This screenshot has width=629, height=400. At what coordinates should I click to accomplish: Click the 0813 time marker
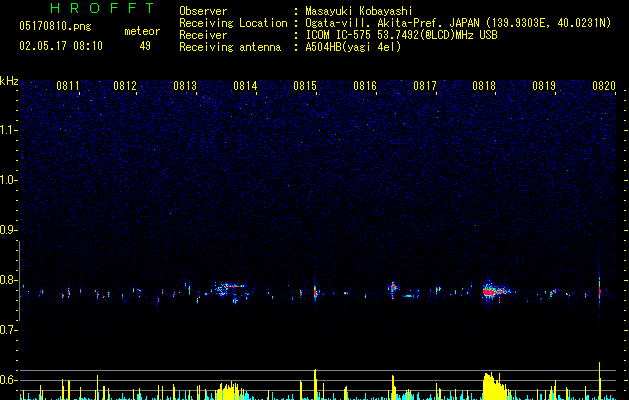point(185,86)
